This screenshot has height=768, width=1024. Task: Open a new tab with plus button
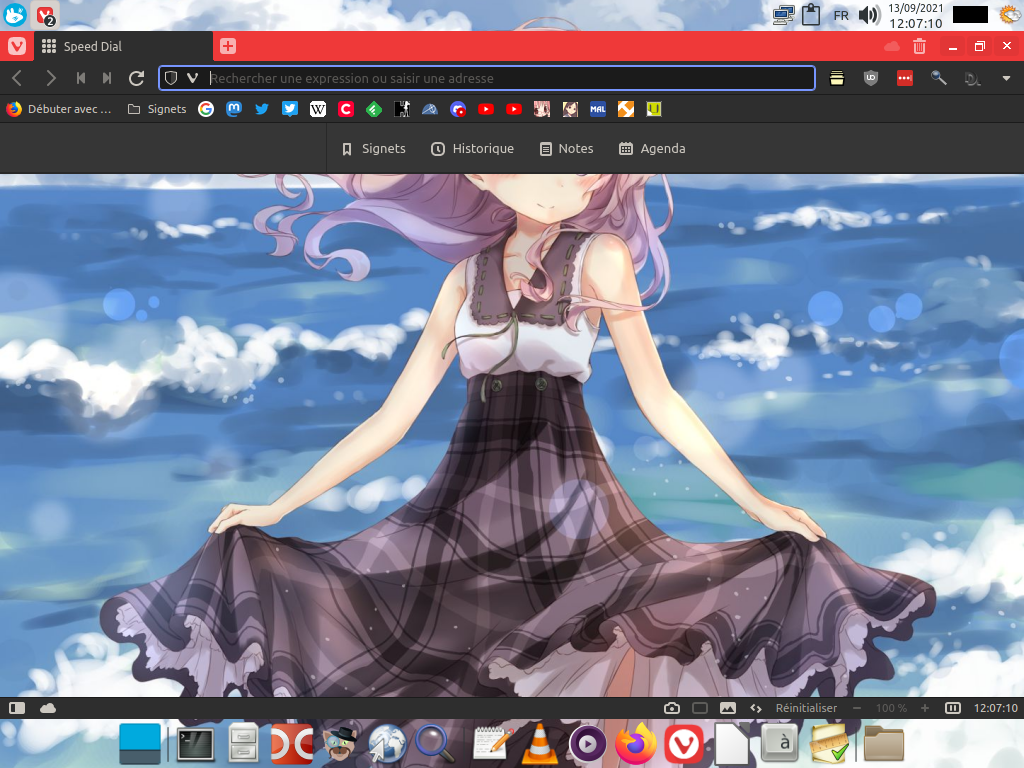click(228, 46)
